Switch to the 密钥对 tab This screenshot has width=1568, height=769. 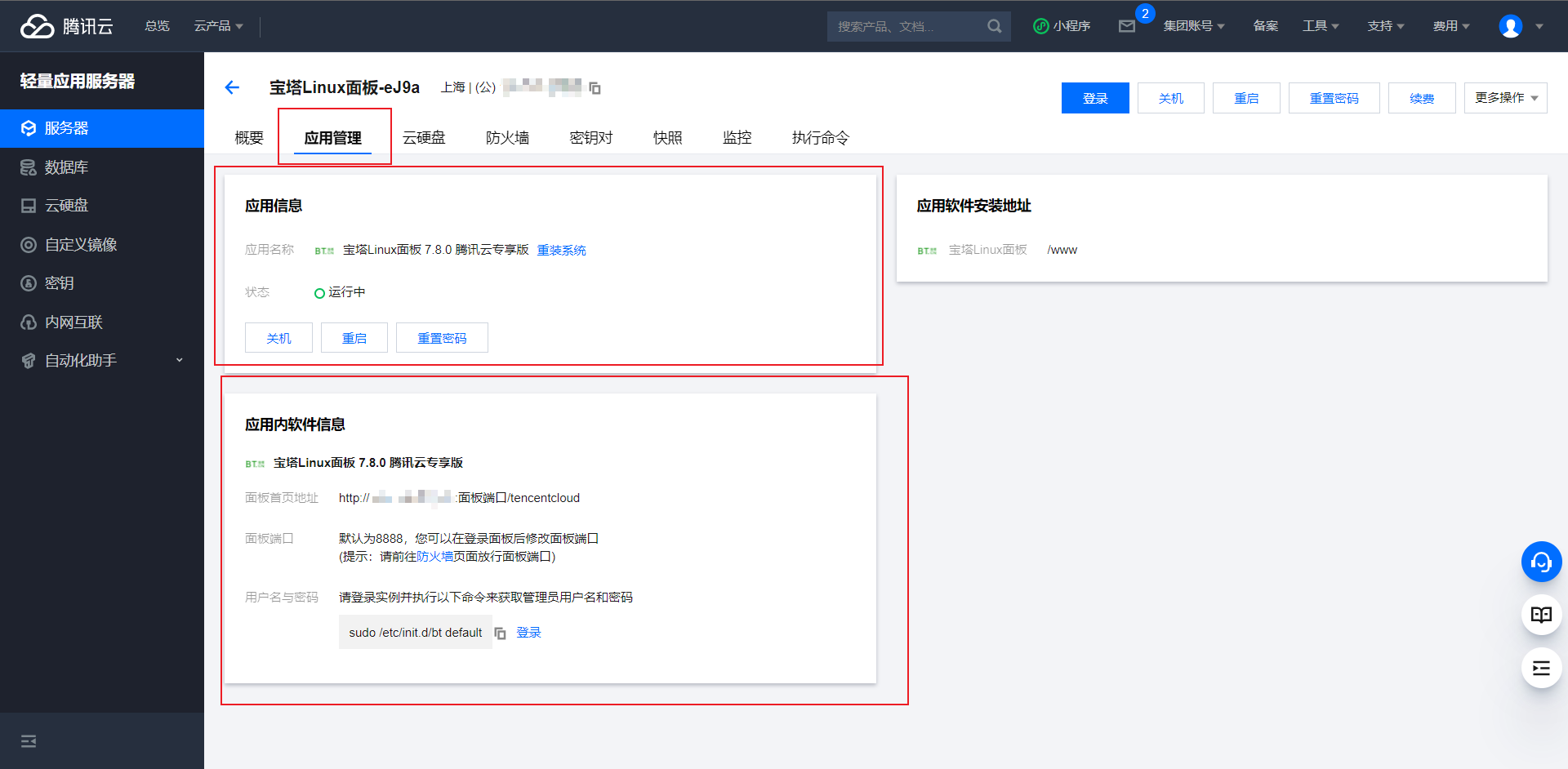(591, 138)
